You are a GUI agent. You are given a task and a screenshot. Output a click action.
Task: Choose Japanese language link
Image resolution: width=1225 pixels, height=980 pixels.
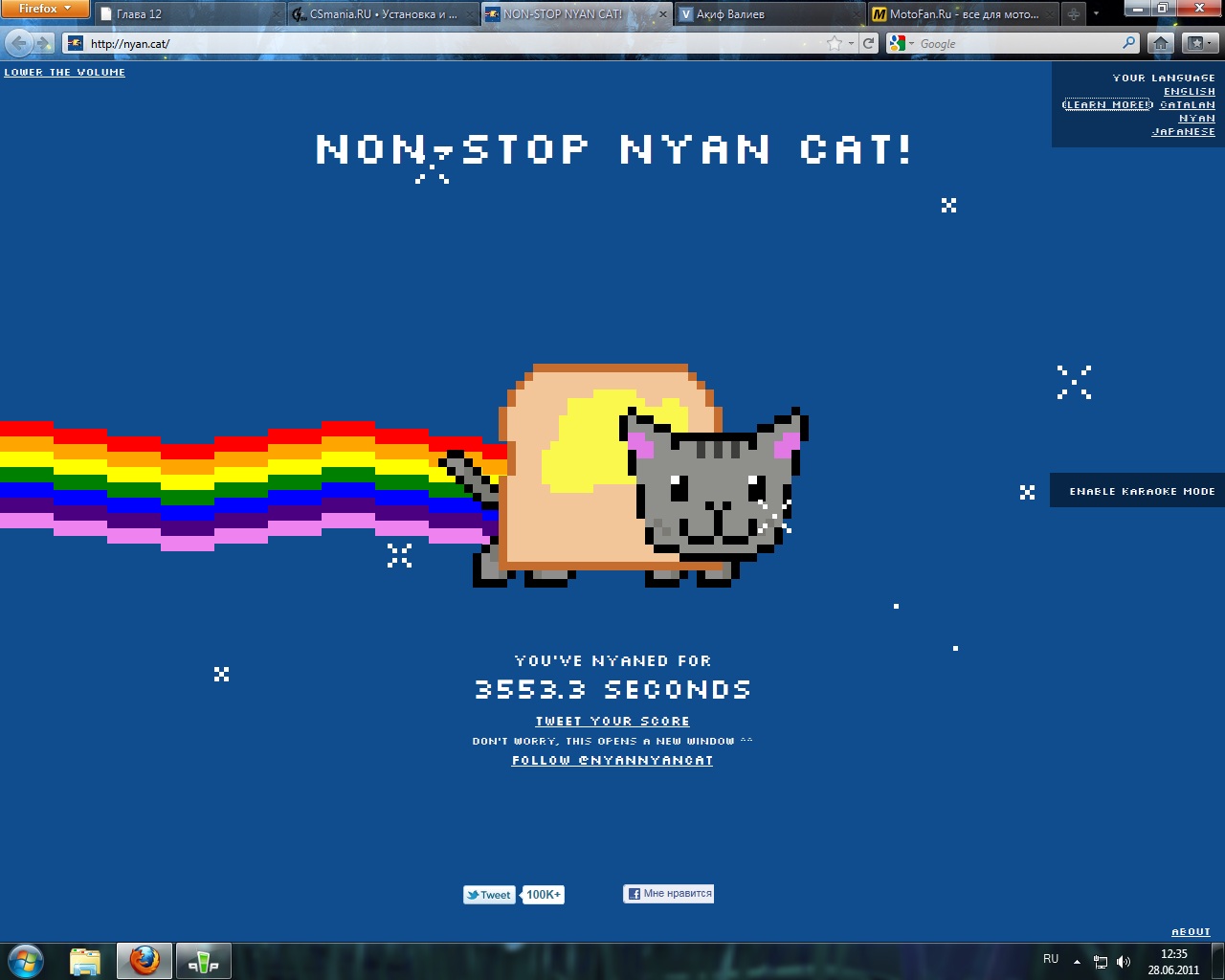pyautogui.click(x=1184, y=132)
